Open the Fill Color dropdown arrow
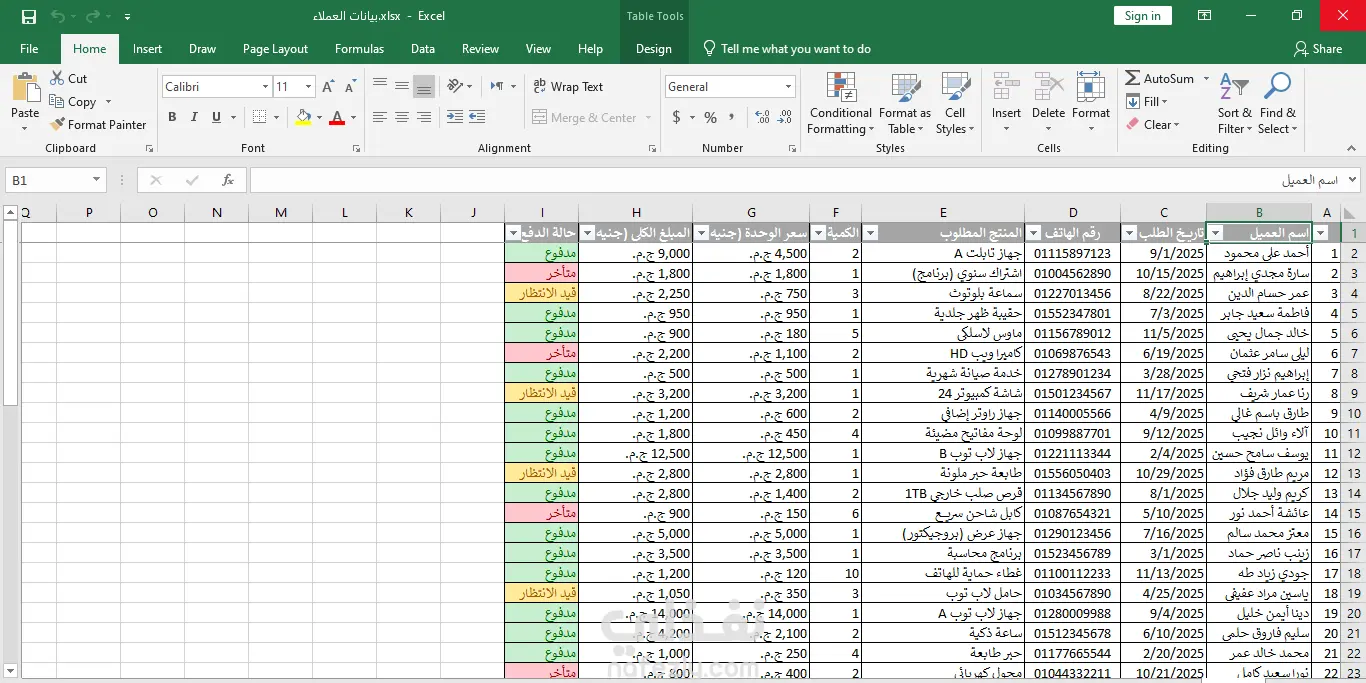Image resolution: width=1366 pixels, height=683 pixels. point(319,117)
